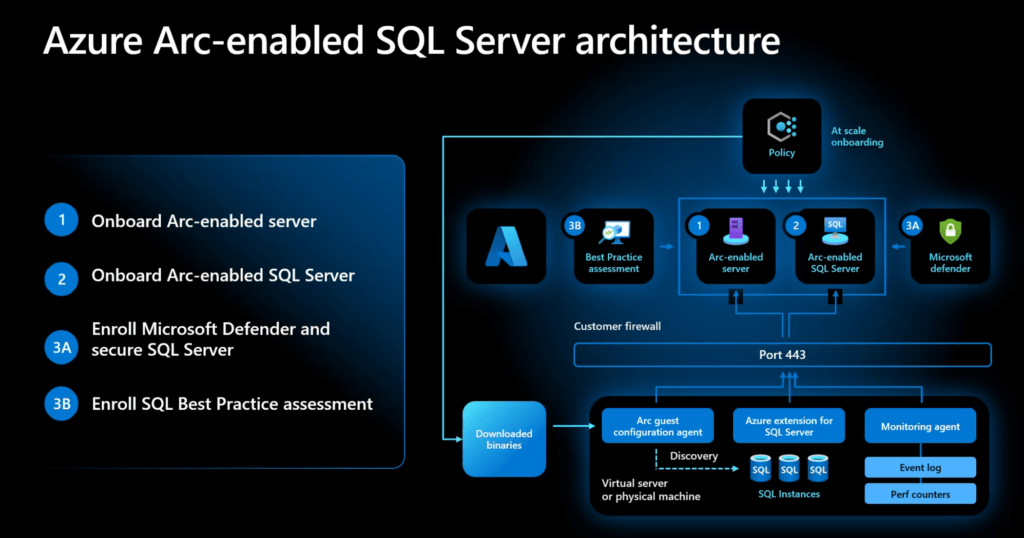
Task: Click the text 'Onboard Arc-enabled SQL Server'
Action: pyautogui.click(x=223, y=276)
